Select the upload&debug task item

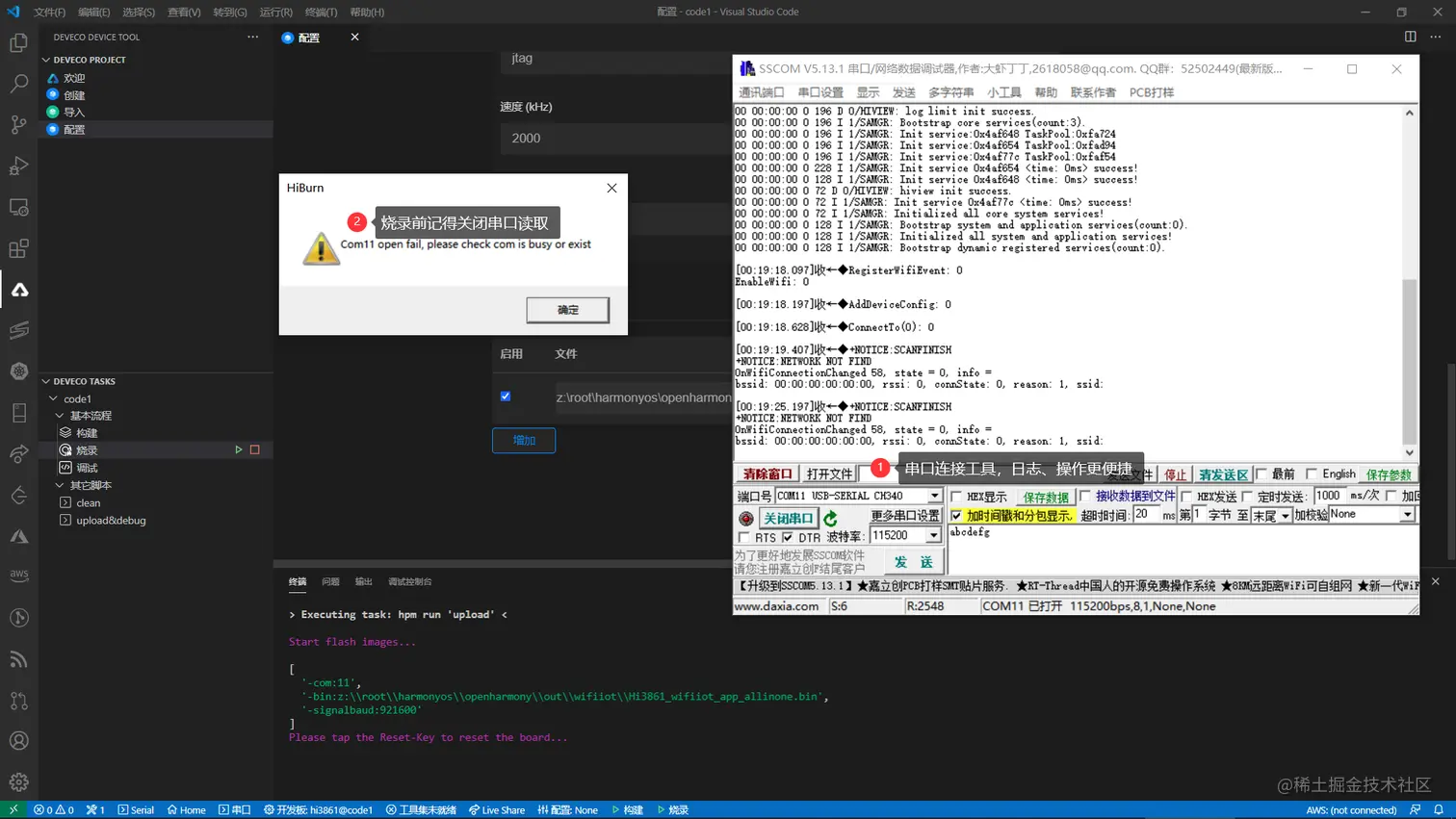(x=111, y=521)
